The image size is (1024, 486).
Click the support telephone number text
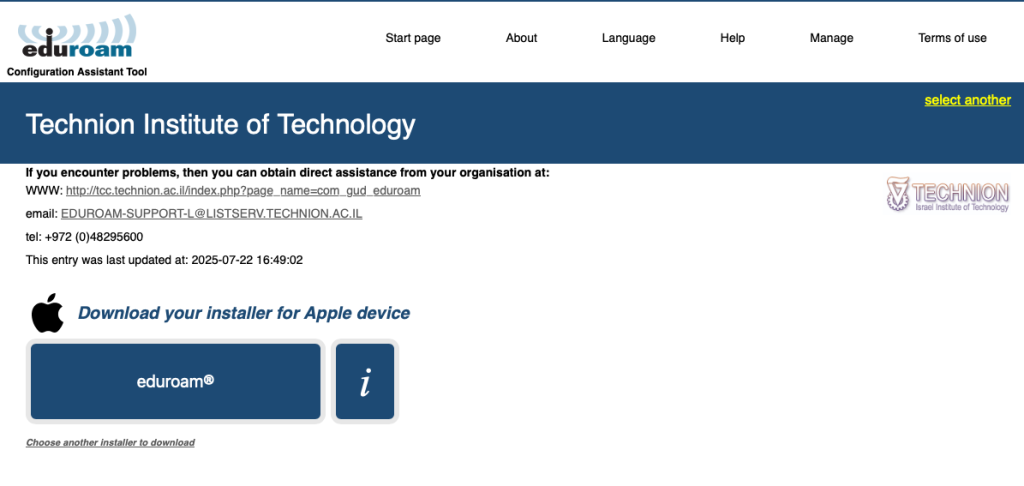(84, 237)
